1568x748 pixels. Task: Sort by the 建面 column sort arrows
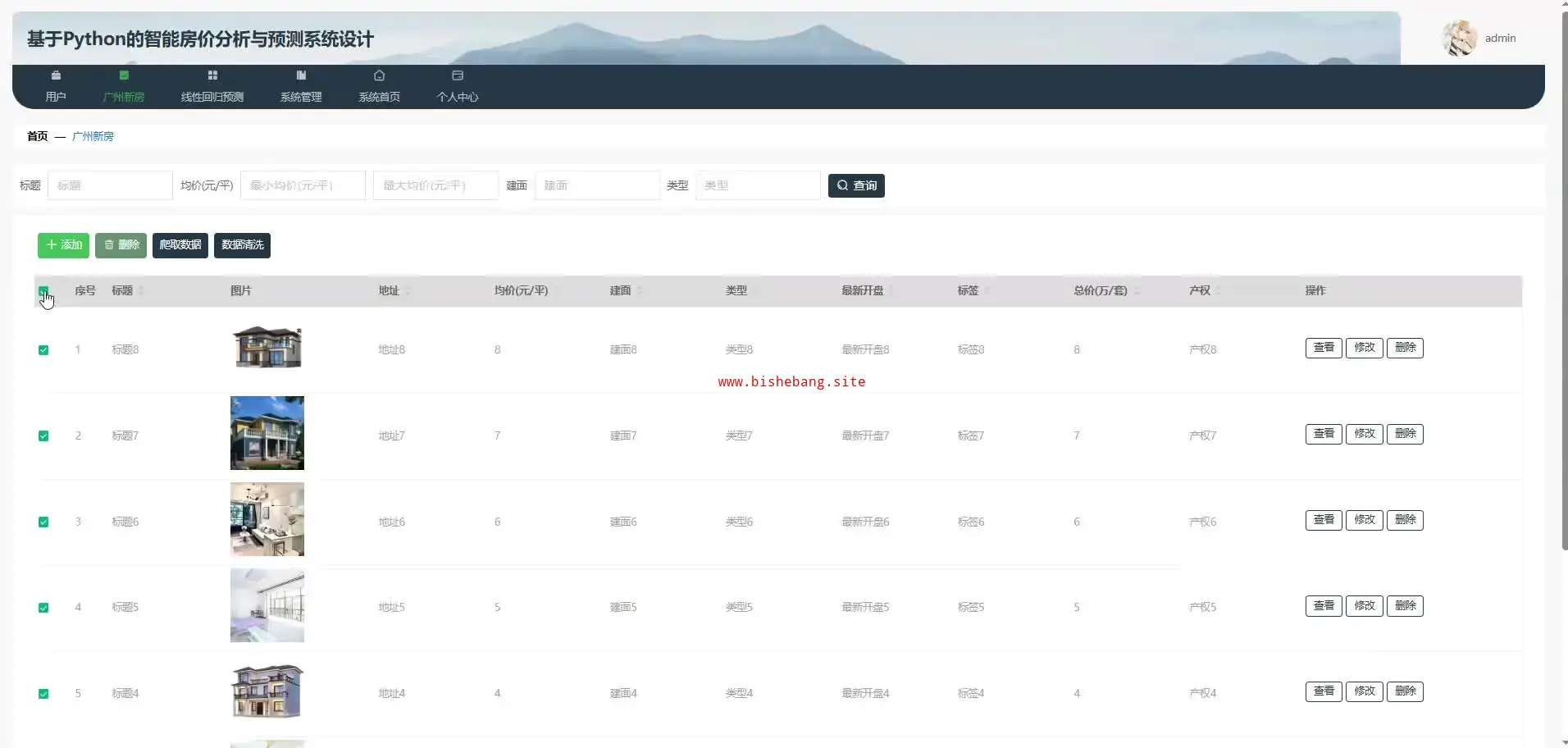point(640,291)
